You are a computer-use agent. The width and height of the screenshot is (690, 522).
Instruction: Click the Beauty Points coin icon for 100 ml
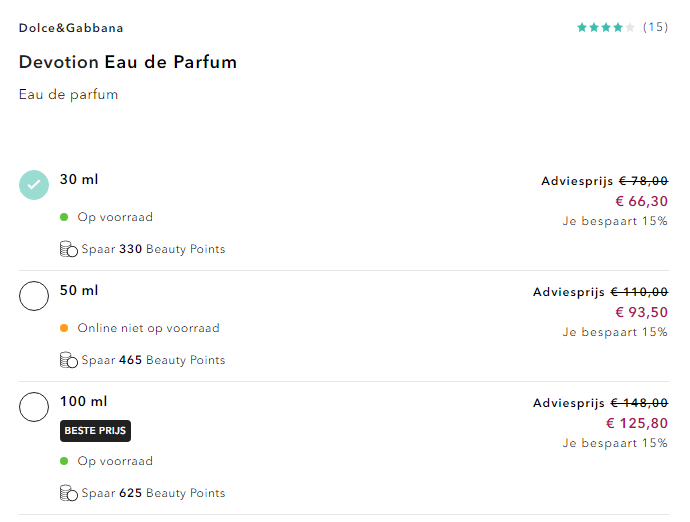[68, 493]
